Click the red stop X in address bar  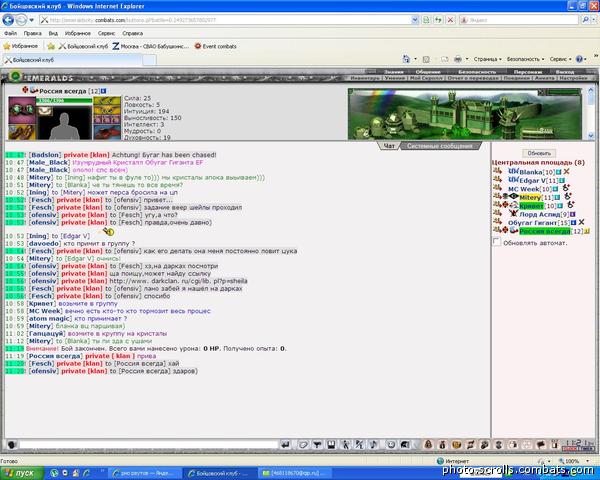click(x=450, y=20)
